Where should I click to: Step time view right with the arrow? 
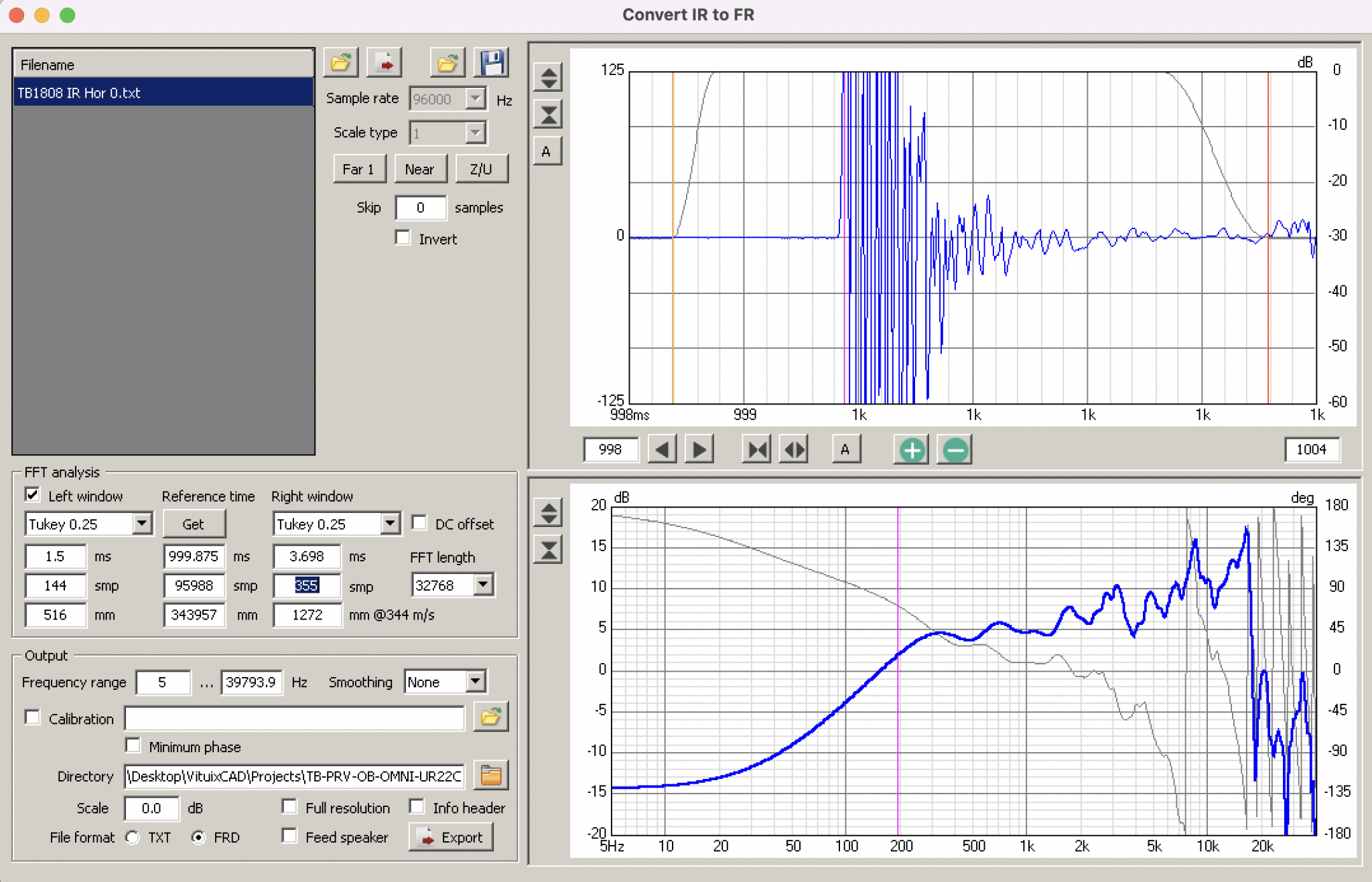699,450
